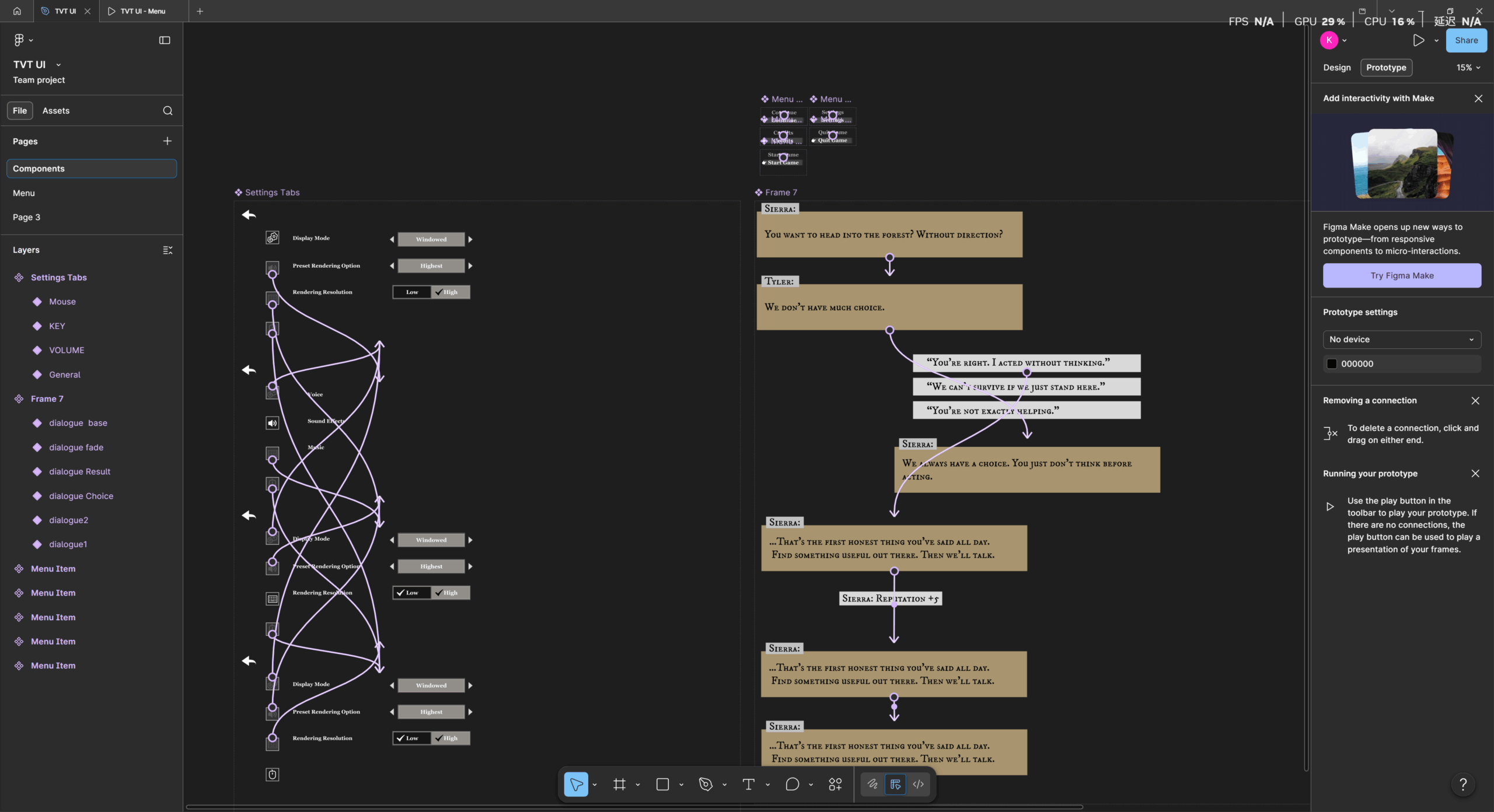
Task: Toggle Design mode in bottom toolbar
Action: coord(895,785)
